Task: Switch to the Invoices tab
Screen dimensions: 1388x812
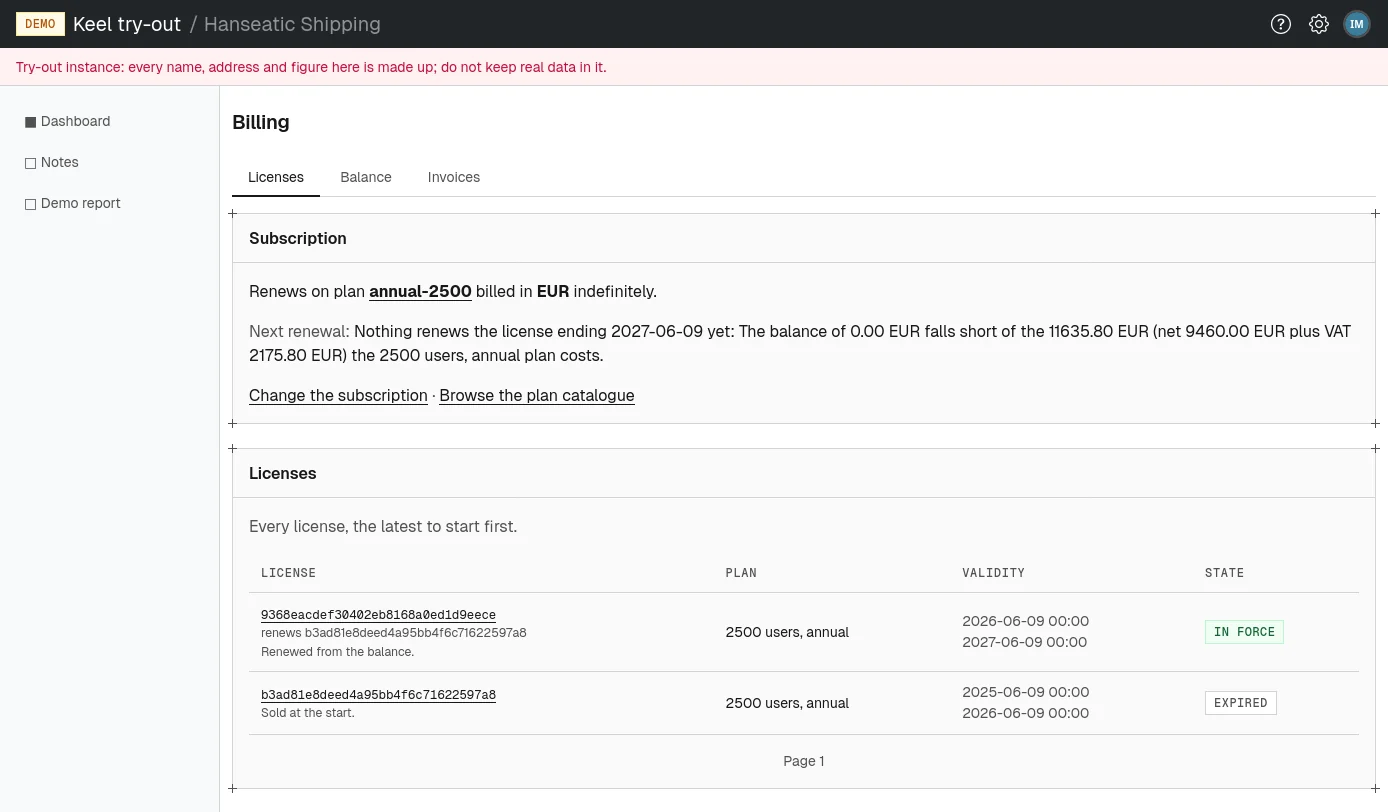Action: (x=454, y=177)
